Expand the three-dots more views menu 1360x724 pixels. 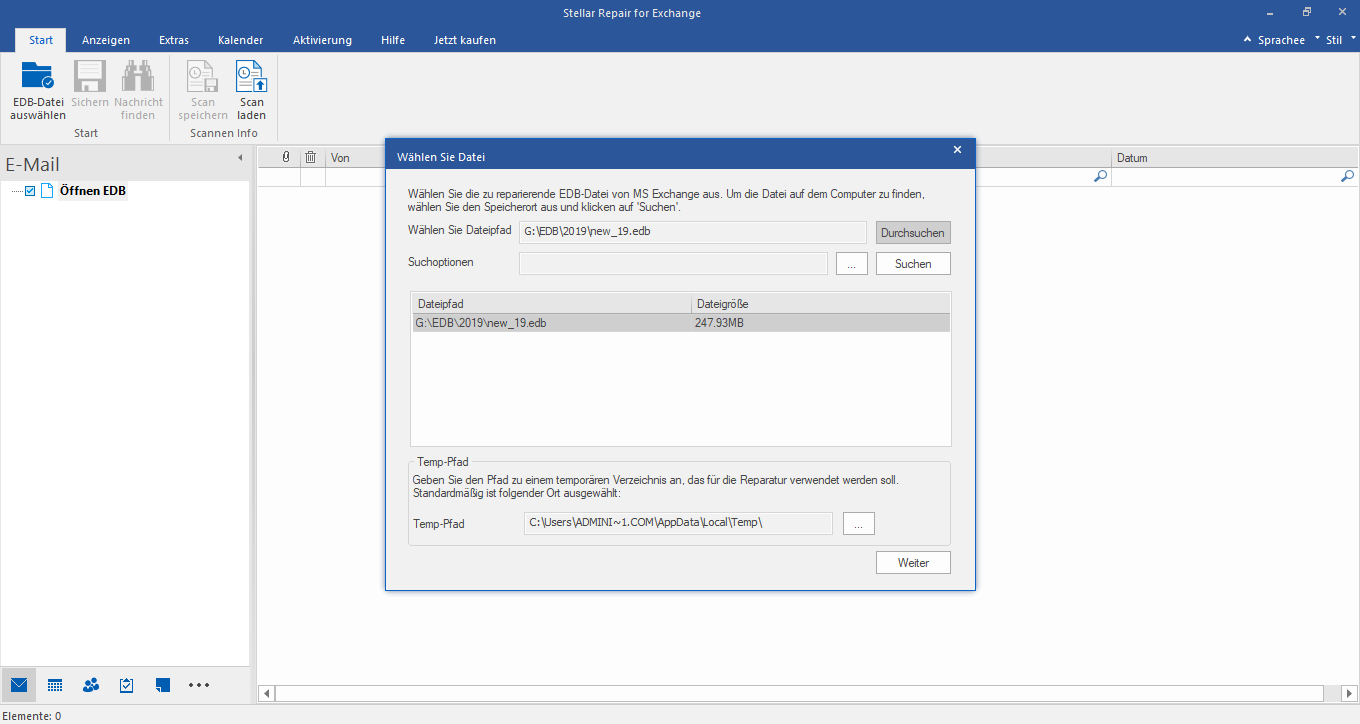tap(199, 685)
